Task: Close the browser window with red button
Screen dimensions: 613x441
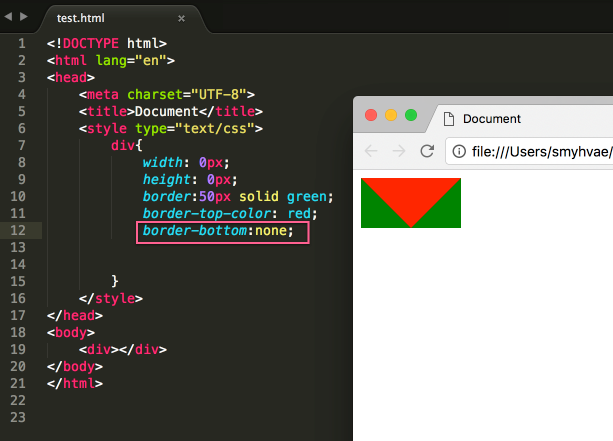Action: tap(371, 115)
